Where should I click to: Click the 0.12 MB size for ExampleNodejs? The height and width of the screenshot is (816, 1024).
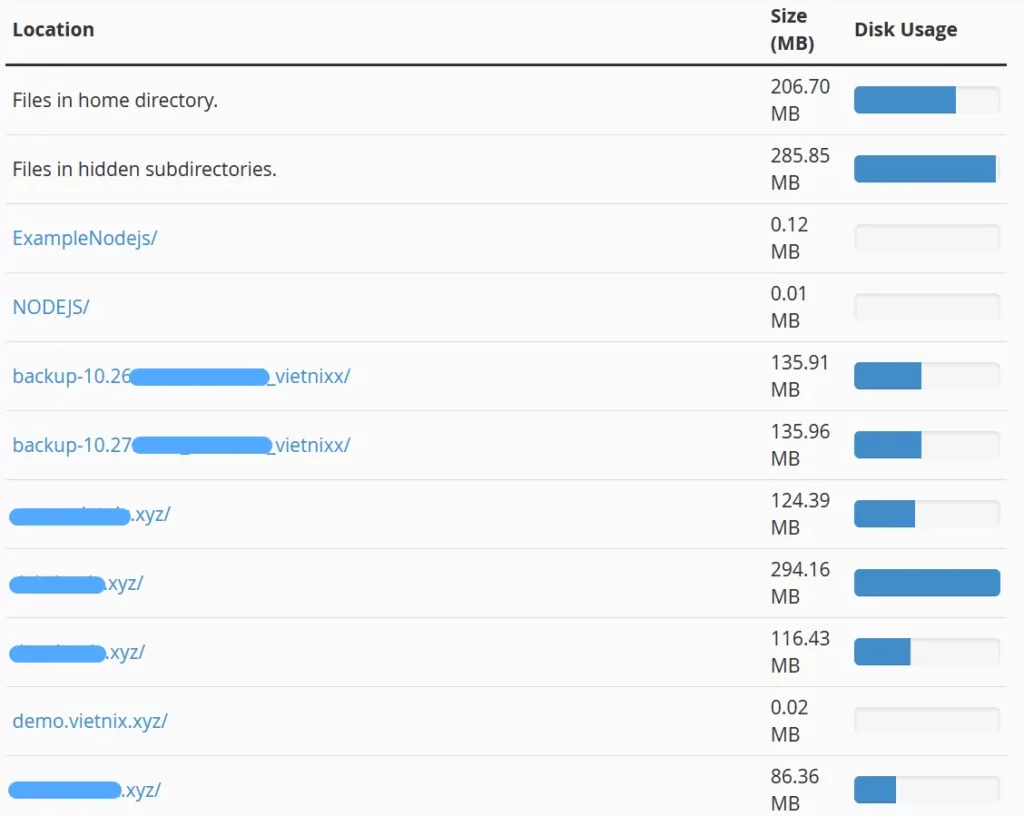pos(791,238)
